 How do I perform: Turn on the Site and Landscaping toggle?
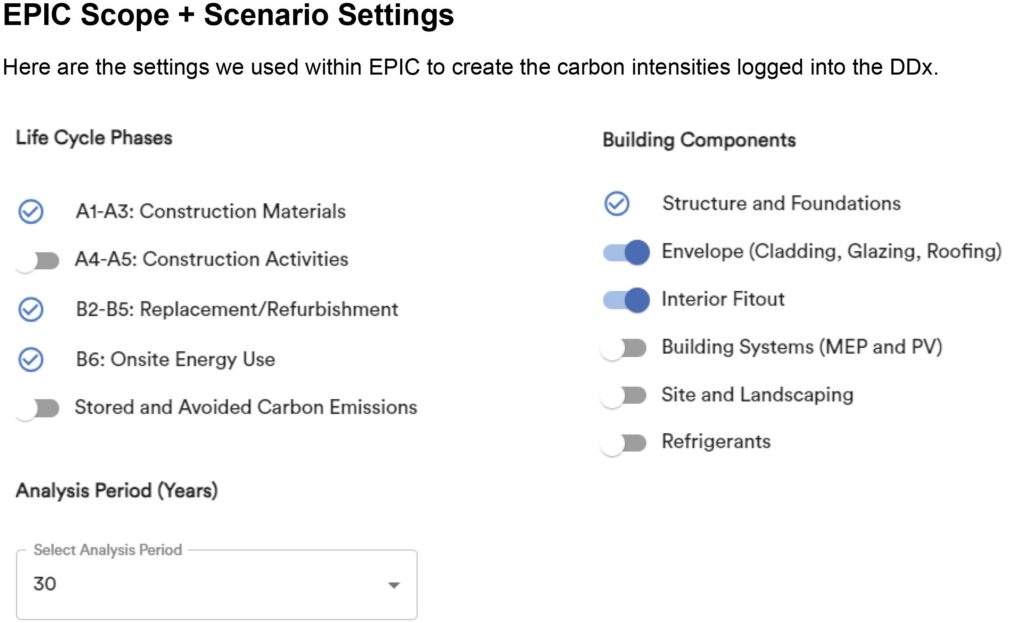point(625,395)
